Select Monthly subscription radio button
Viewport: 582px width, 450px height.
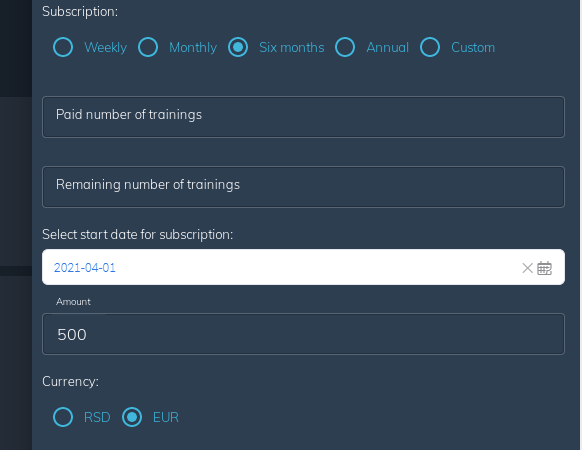tap(148, 47)
